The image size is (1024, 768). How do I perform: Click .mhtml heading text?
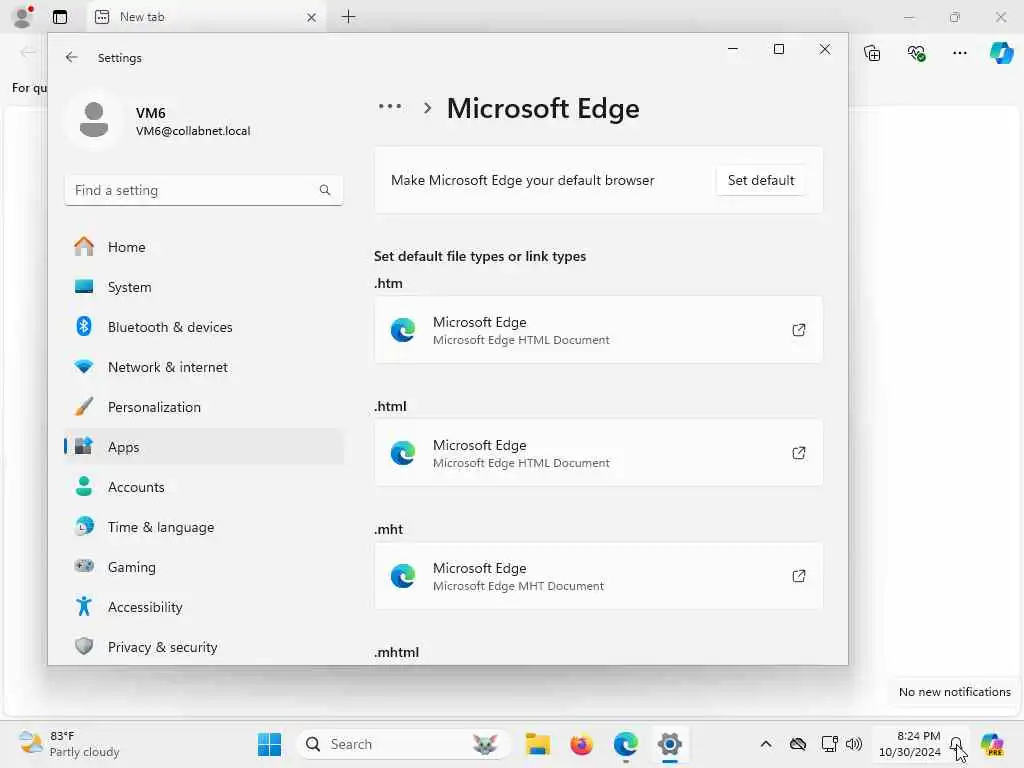[x=396, y=652]
